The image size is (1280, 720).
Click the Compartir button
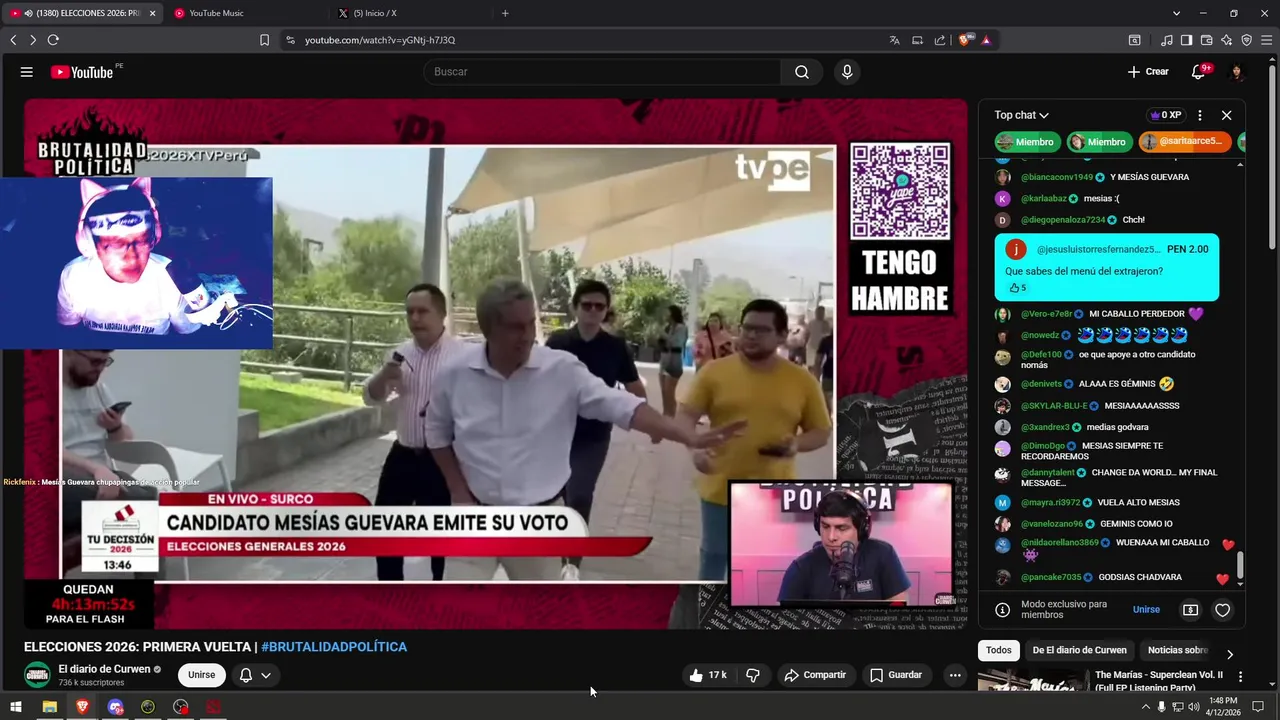[x=815, y=675]
